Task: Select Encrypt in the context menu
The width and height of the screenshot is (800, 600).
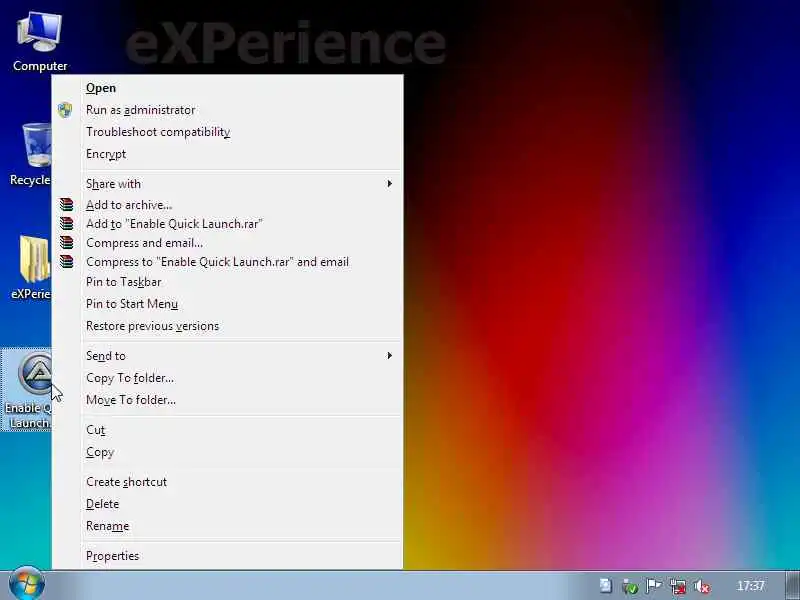Action: pyautogui.click(x=228, y=154)
